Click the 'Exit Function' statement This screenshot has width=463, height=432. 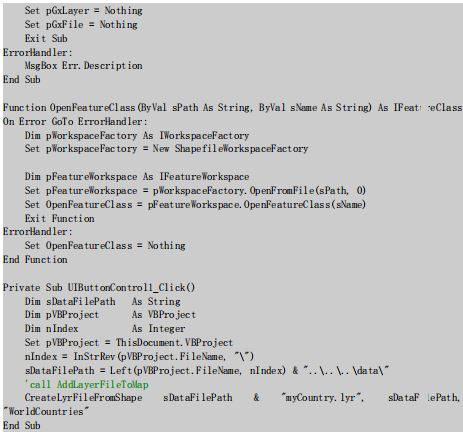point(59,219)
